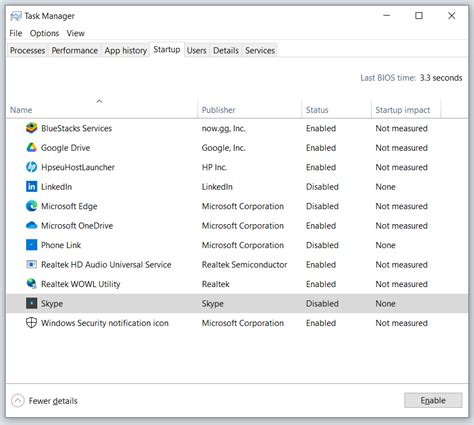Switch to the Users tab

(196, 50)
